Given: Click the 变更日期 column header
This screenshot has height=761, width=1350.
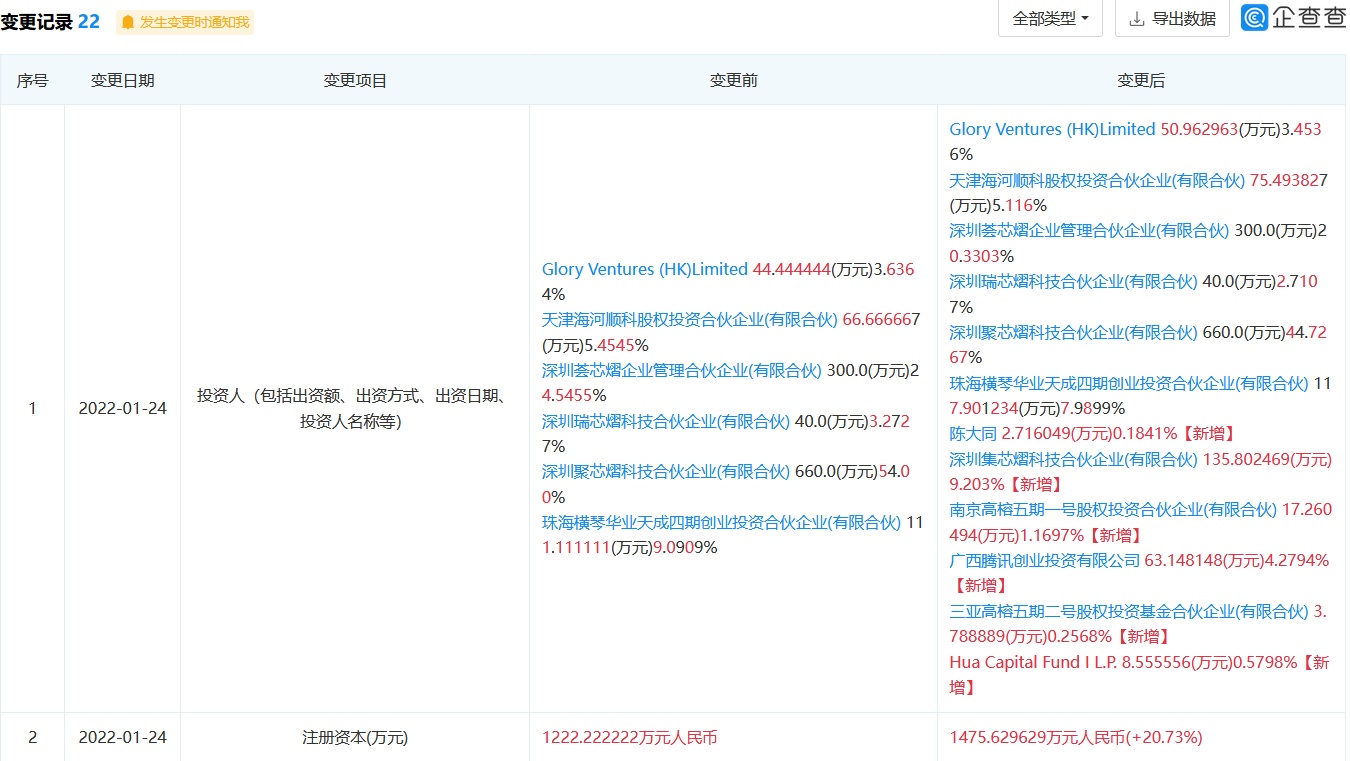Looking at the screenshot, I should coord(122,81).
